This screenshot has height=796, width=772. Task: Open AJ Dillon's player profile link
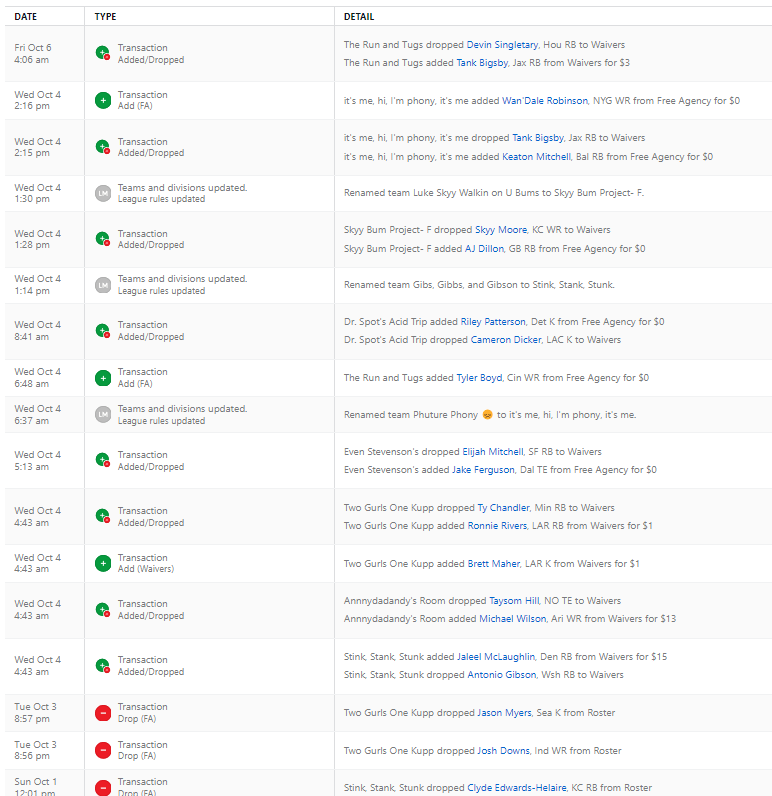pos(485,249)
